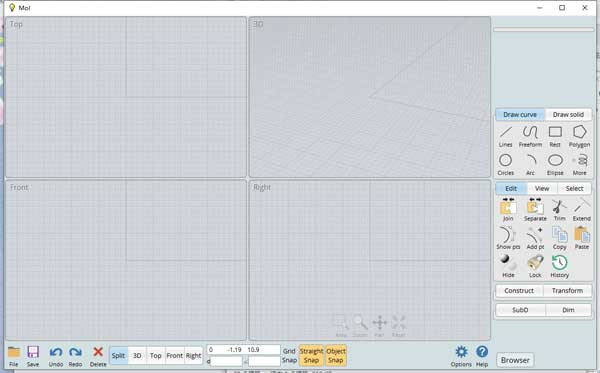600x373 pixels.
Task: Switch to Front view button
Action: 174,356
